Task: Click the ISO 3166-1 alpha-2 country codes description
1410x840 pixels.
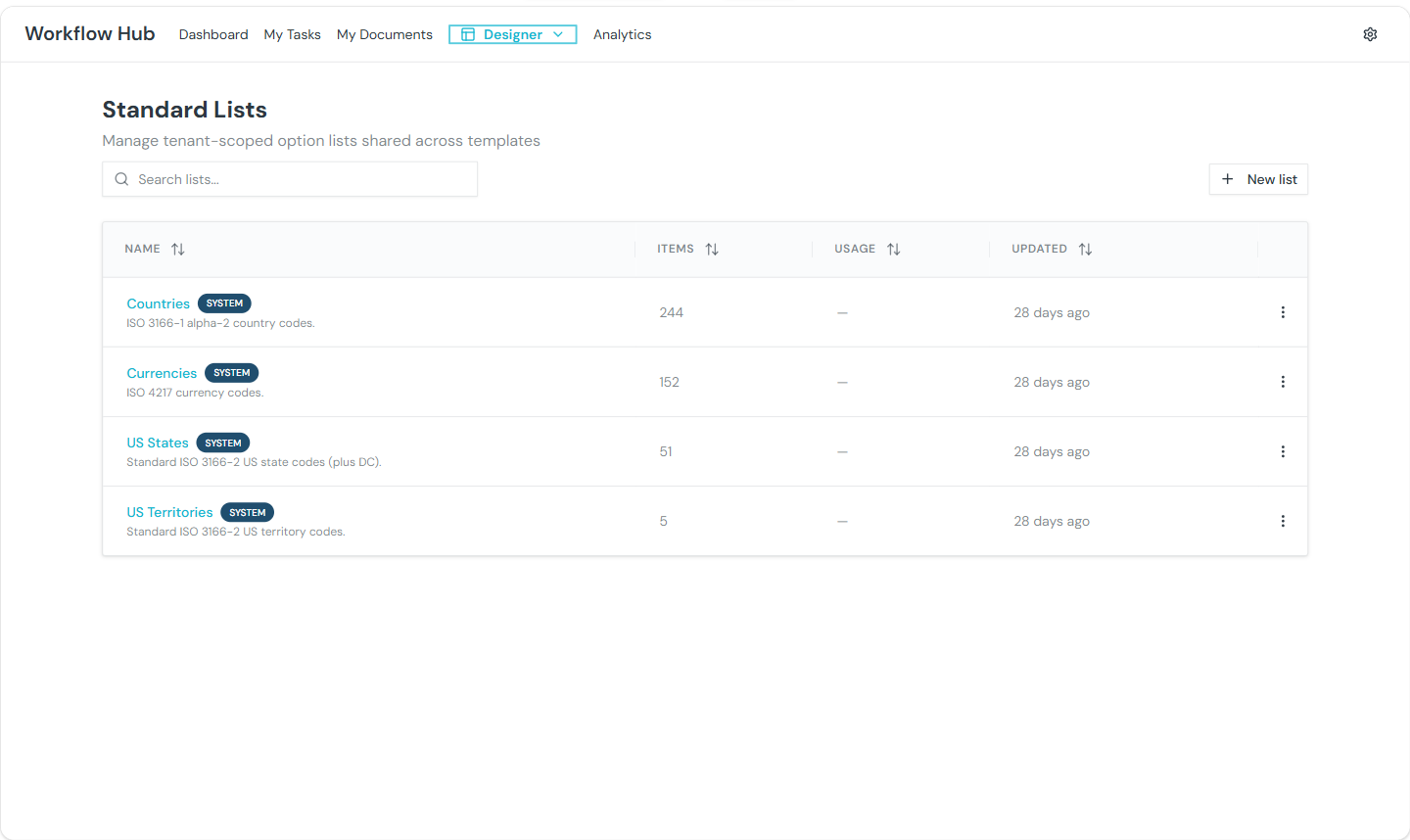Action: click(x=220, y=323)
